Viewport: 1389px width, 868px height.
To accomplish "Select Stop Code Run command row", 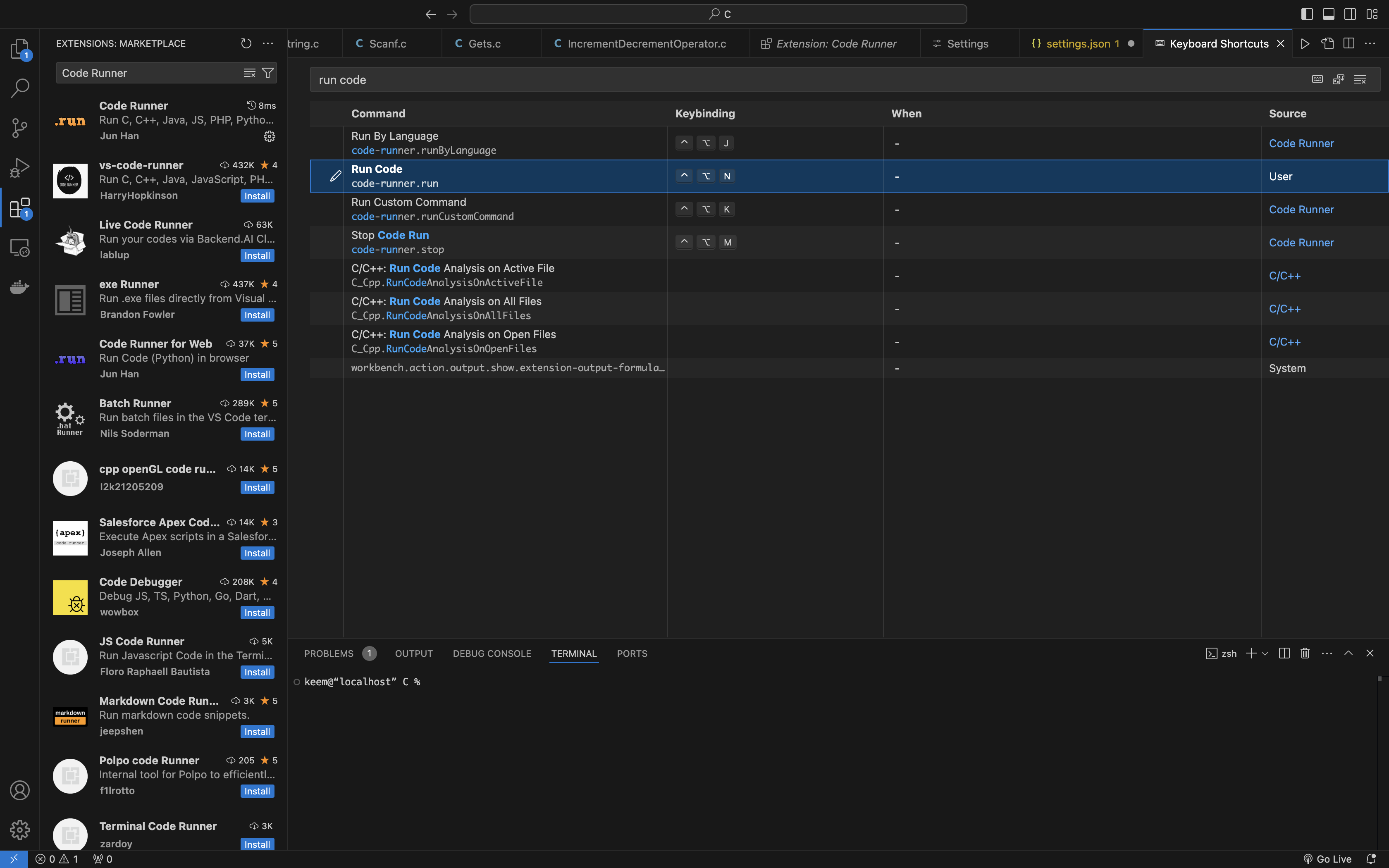I will pyautogui.click(x=849, y=242).
